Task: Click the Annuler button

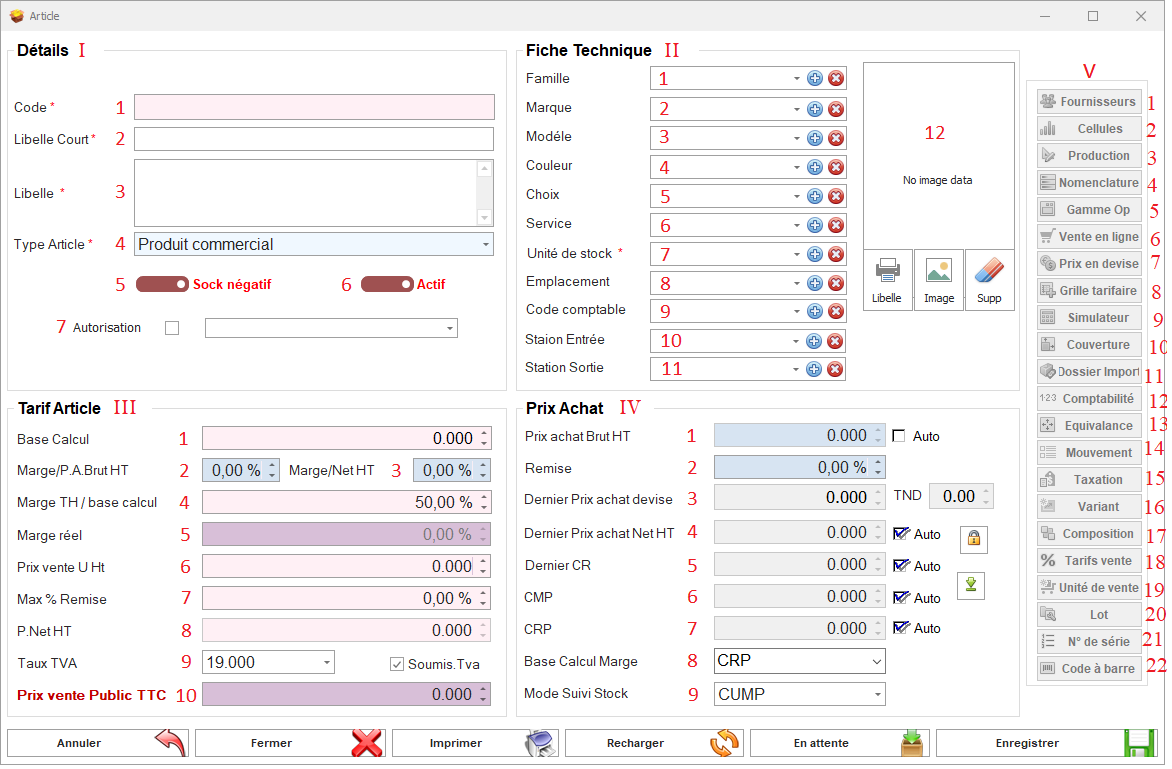Action: [x=98, y=743]
